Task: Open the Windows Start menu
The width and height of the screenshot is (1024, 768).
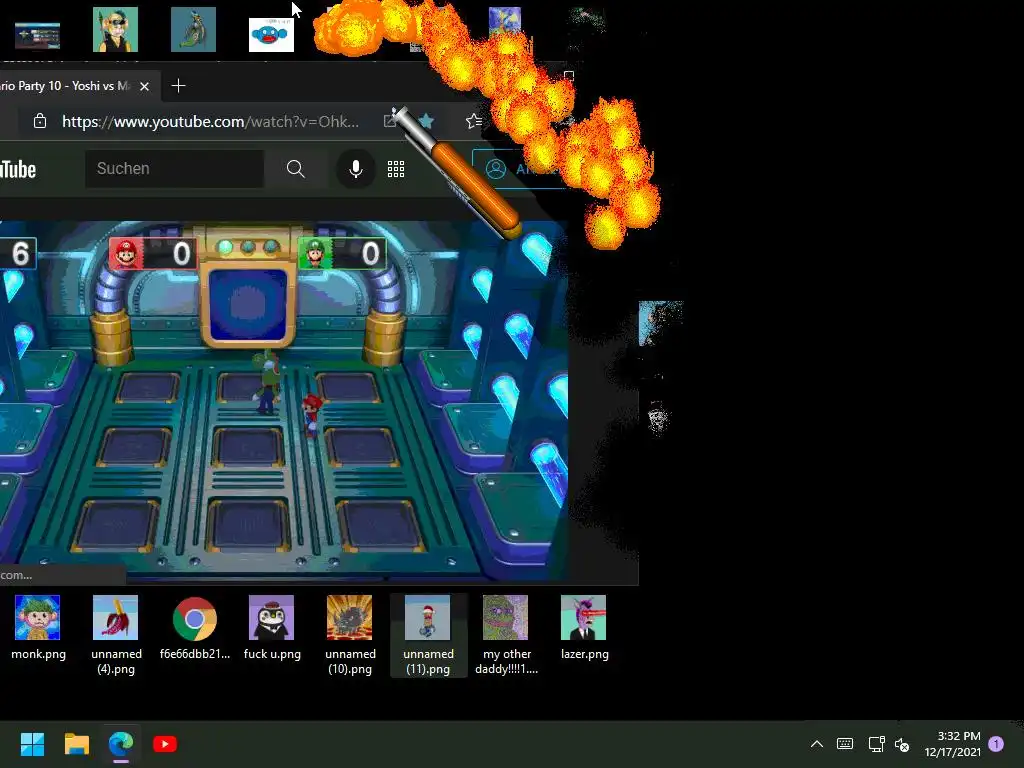Action: coord(32,744)
